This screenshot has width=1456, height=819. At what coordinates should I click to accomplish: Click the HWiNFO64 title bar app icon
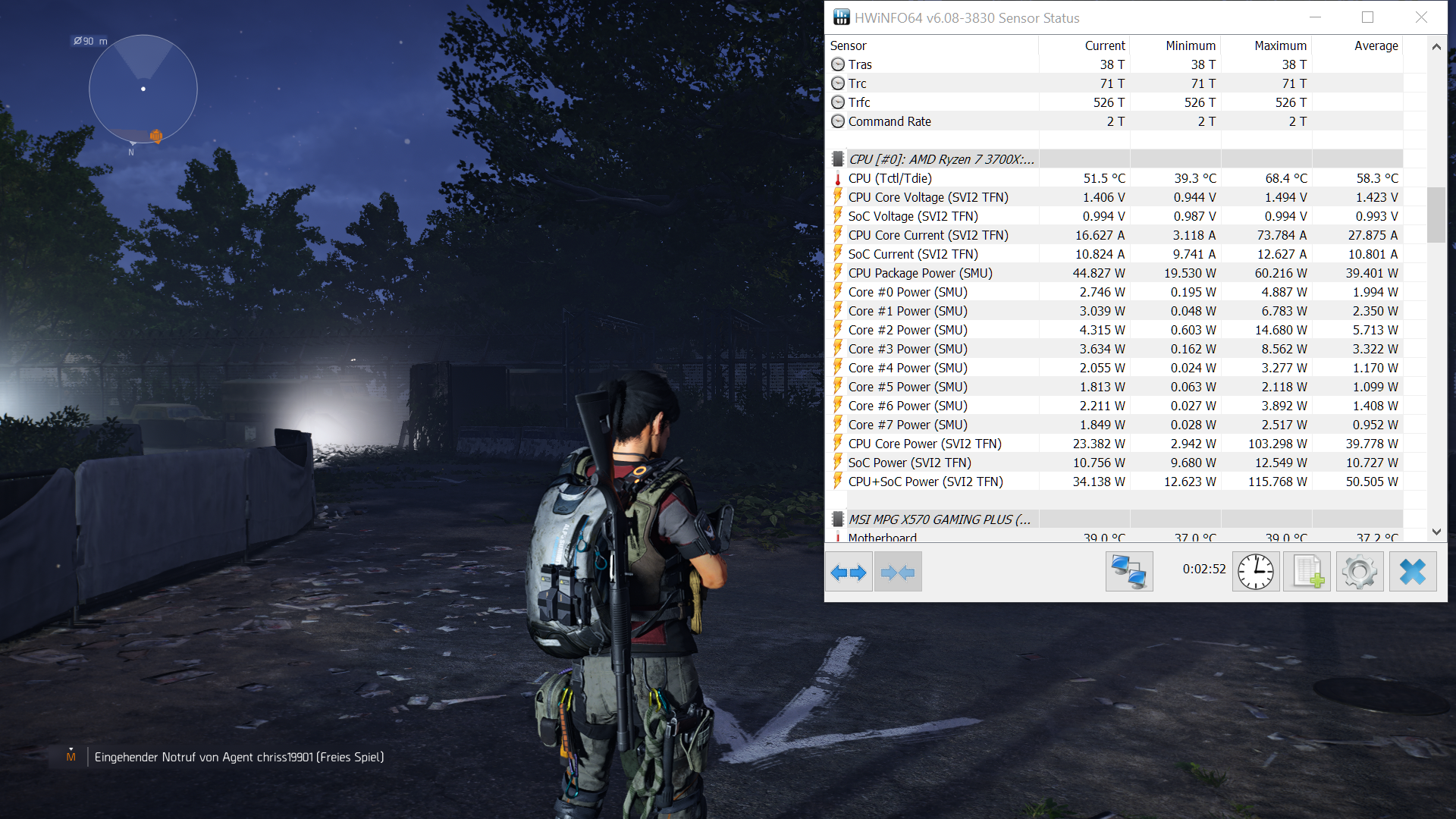(841, 17)
